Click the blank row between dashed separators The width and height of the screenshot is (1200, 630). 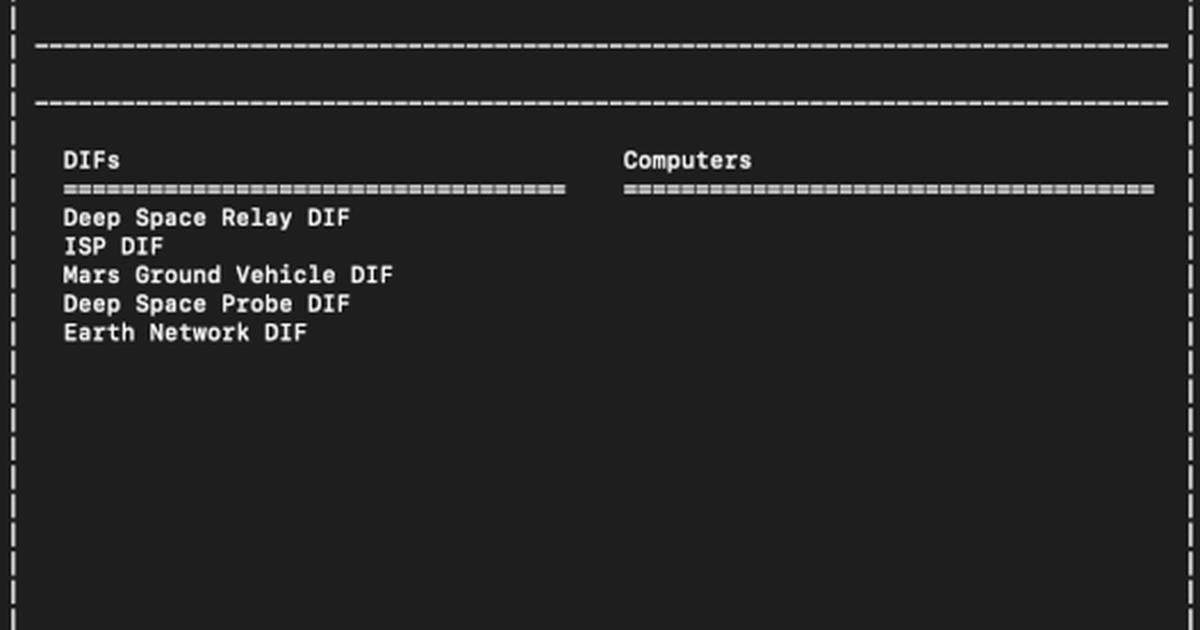click(x=600, y=75)
